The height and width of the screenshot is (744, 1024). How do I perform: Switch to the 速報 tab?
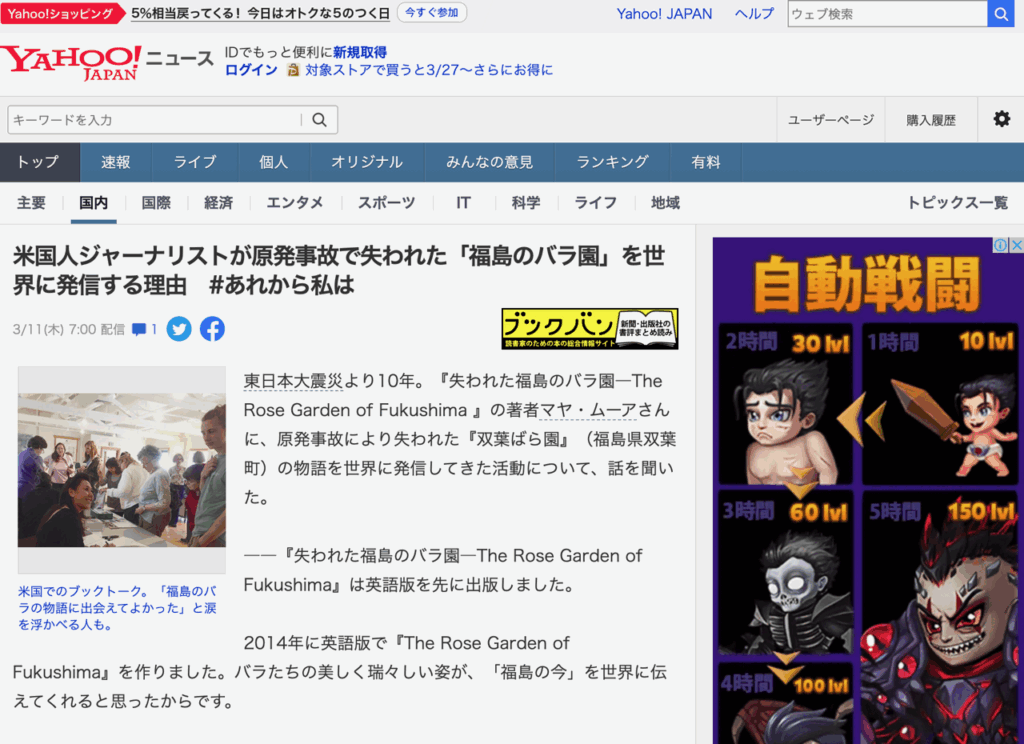(116, 162)
